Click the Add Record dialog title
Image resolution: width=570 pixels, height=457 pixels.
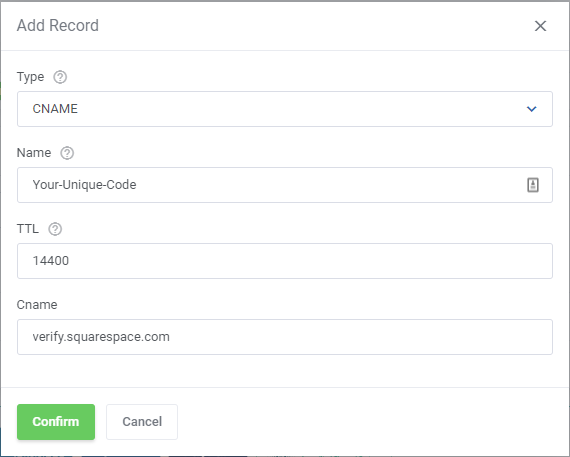click(58, 25)
